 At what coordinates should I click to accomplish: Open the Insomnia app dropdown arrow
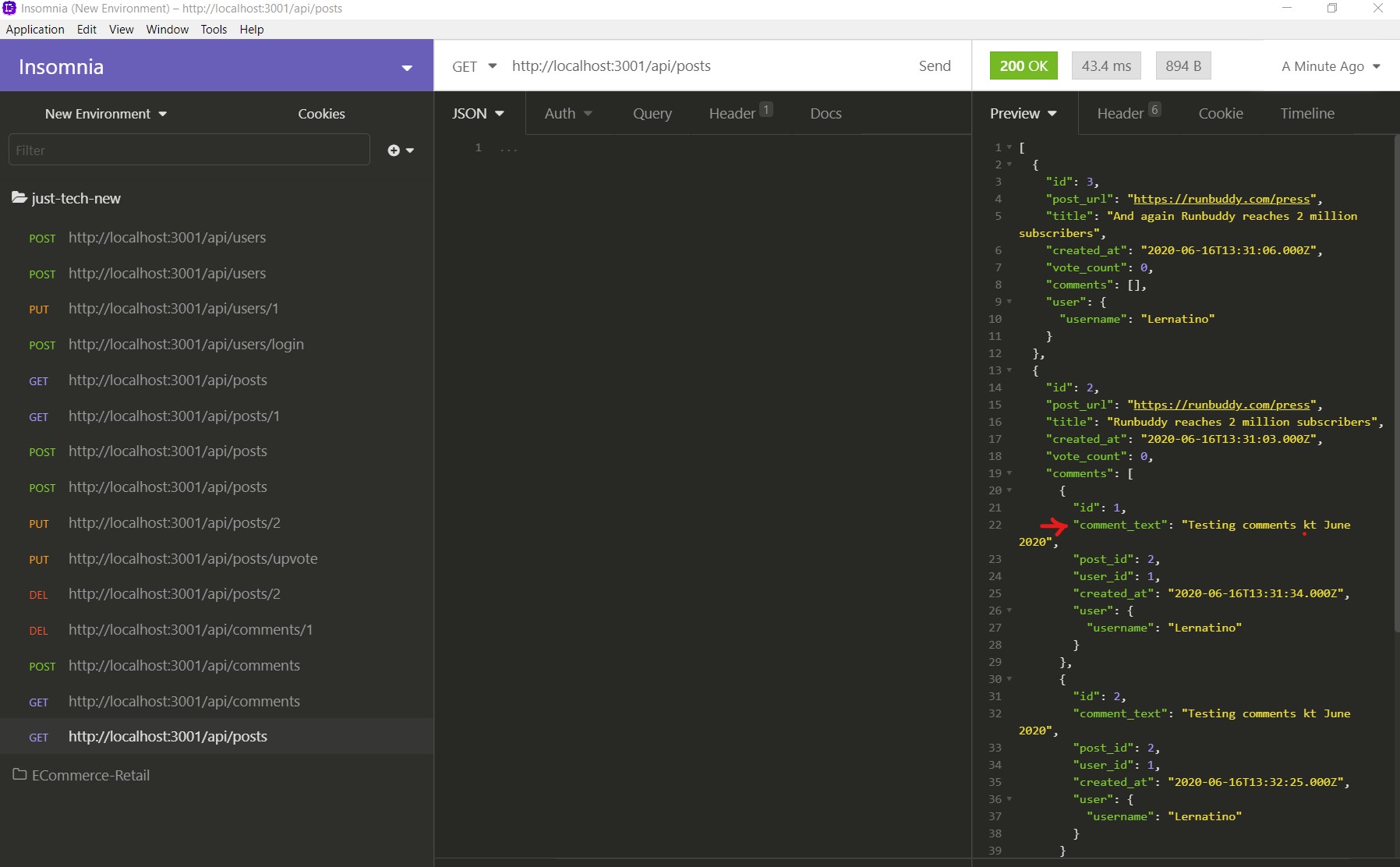click(x=407, y=68)
